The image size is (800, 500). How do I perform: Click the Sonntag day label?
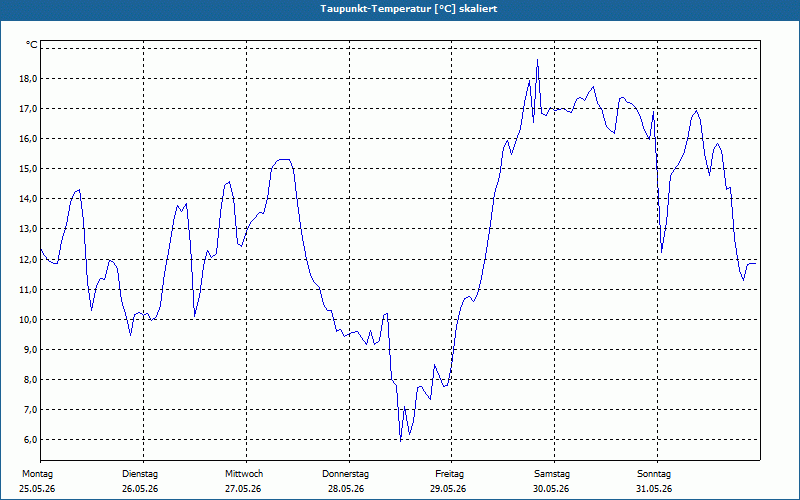[654, 474]
